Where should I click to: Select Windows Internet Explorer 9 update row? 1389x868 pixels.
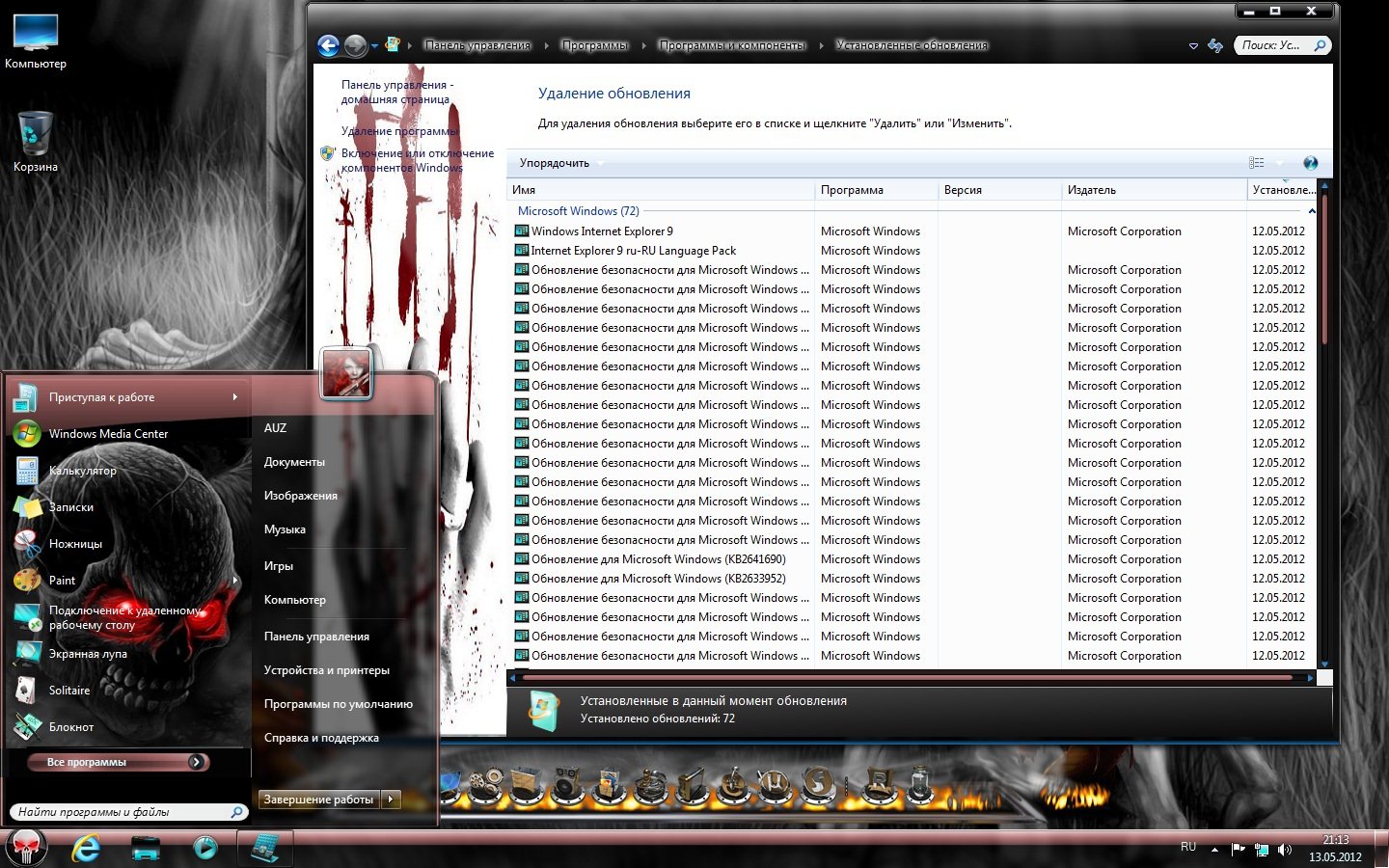912,231
